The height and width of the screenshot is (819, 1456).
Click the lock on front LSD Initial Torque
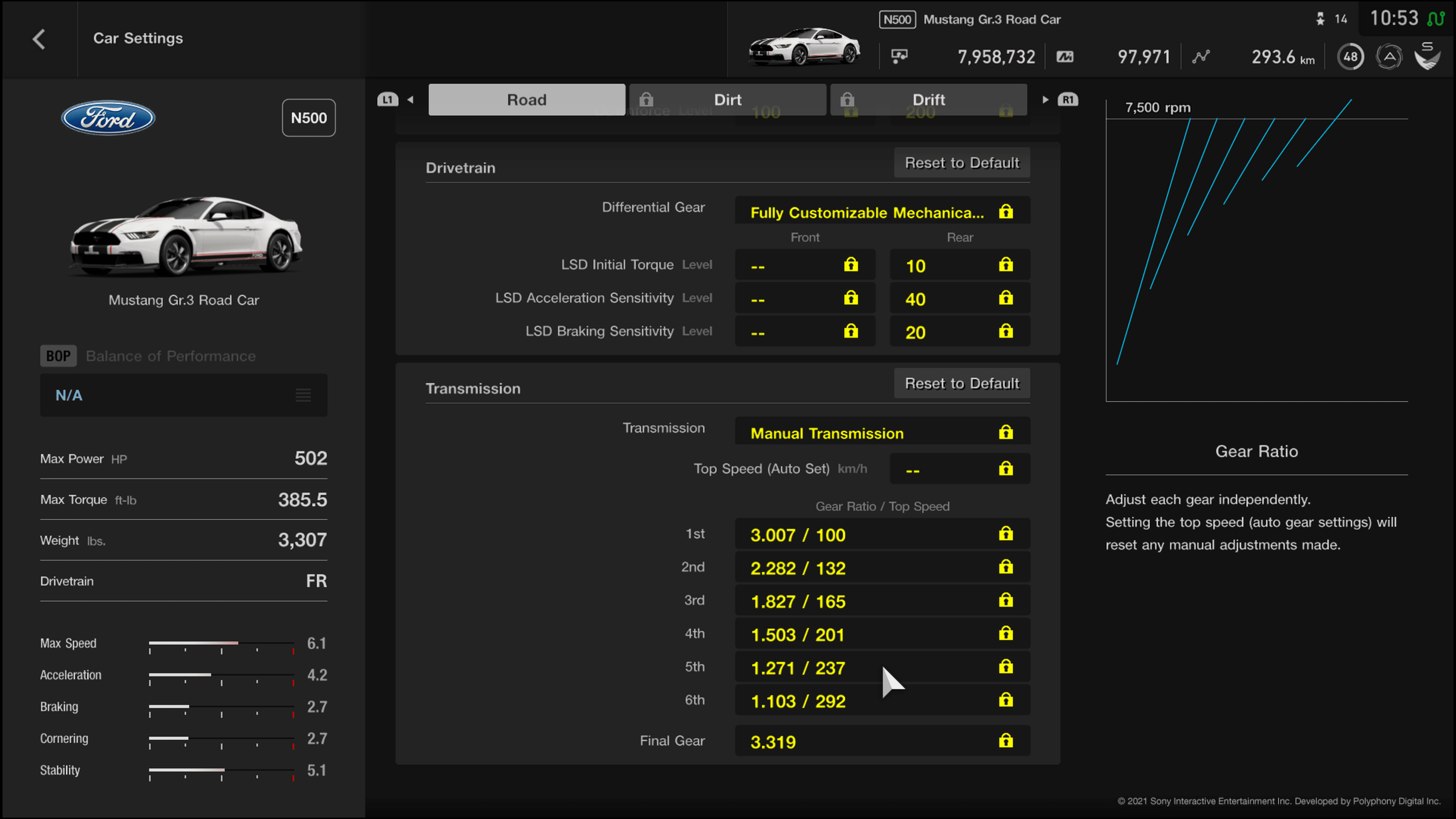point(850,265)
